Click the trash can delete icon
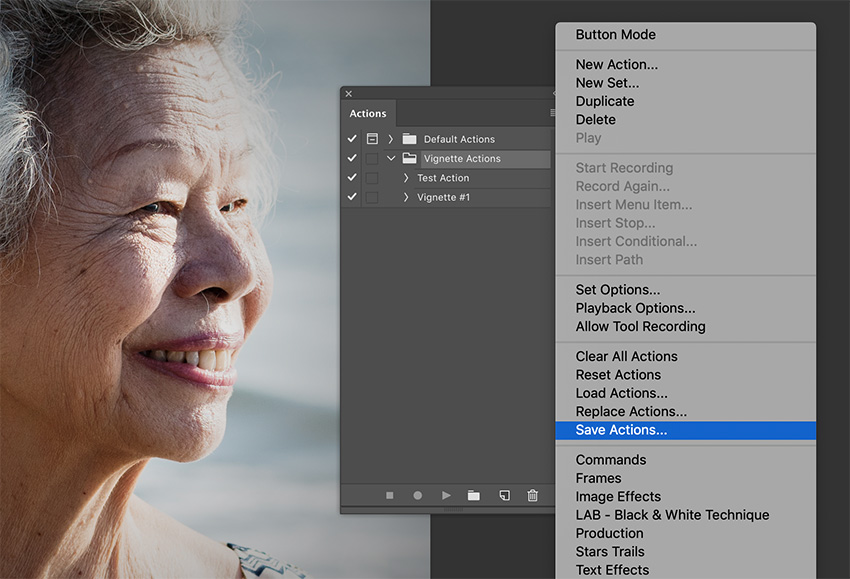This screenshot has height=579, width=850. pyautogui.click(x=532, y=496)
